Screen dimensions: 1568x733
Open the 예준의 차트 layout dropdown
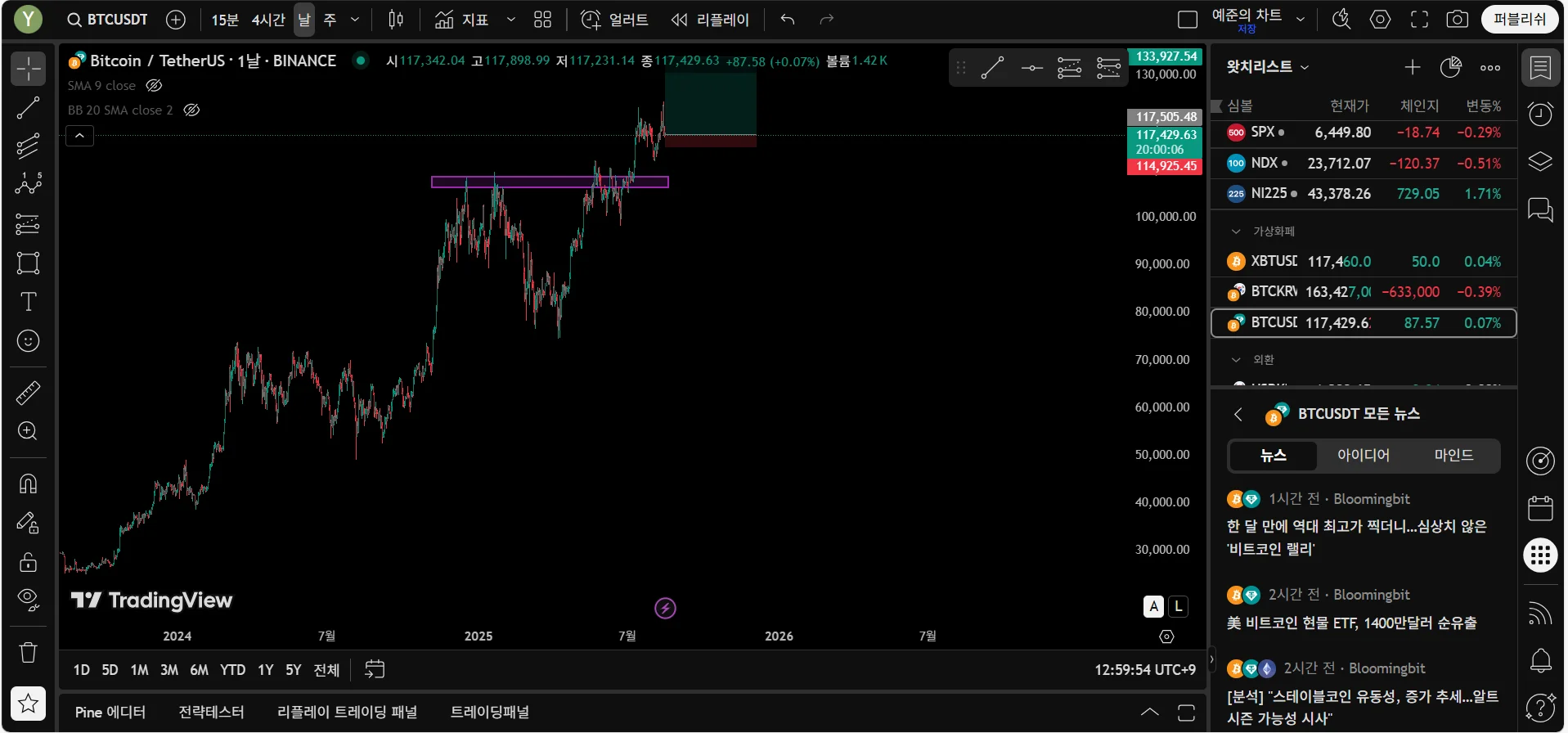click(1301, 20)
